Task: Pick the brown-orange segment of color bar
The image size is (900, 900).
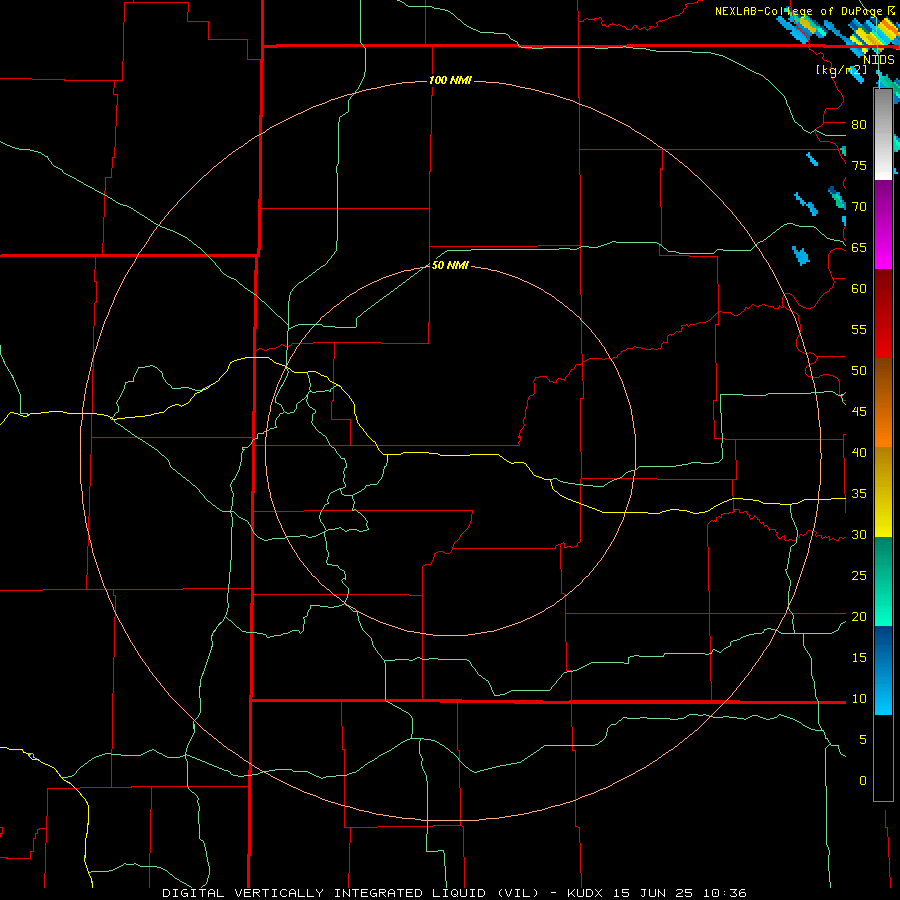Action: 883,403
